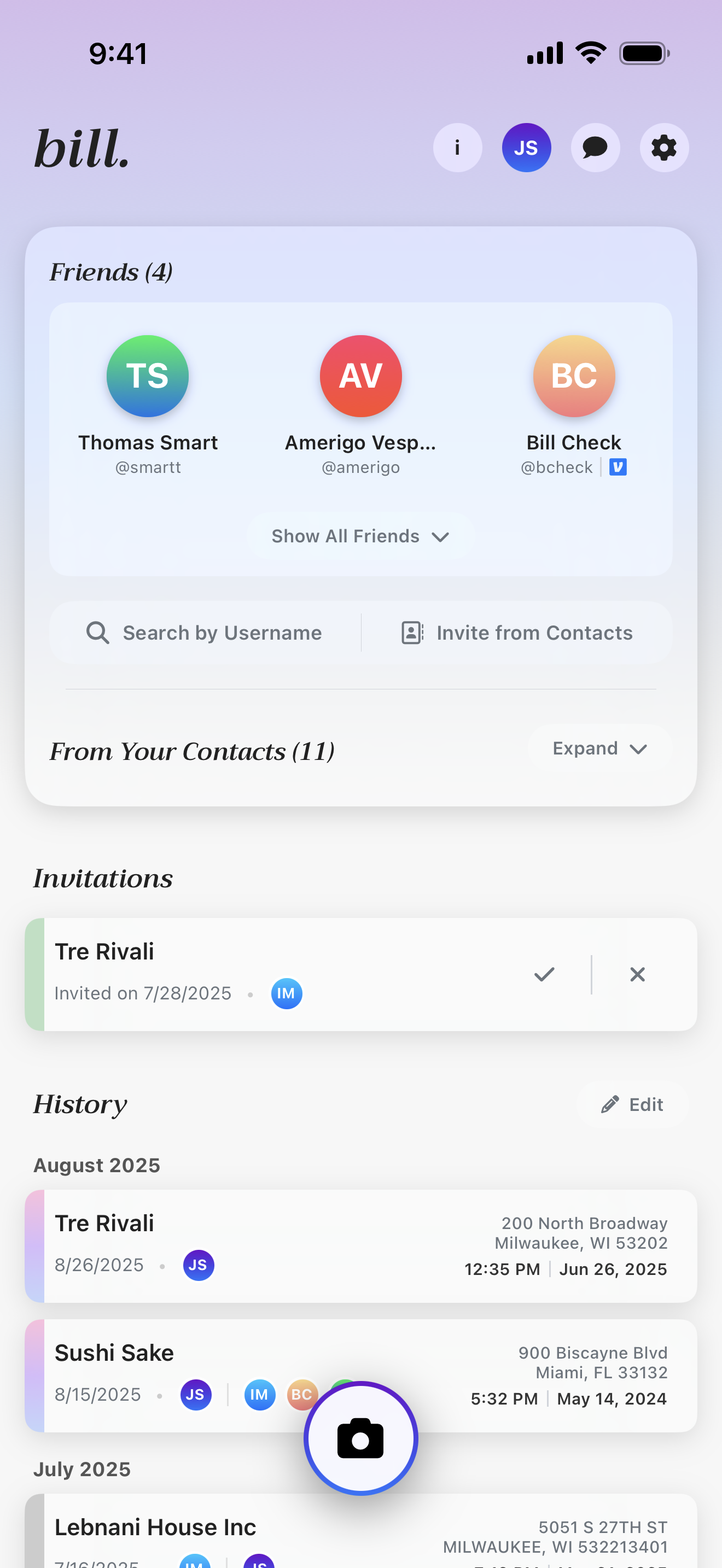Expand Show All Friends list

pyautogui.click(x=360, y=536)
